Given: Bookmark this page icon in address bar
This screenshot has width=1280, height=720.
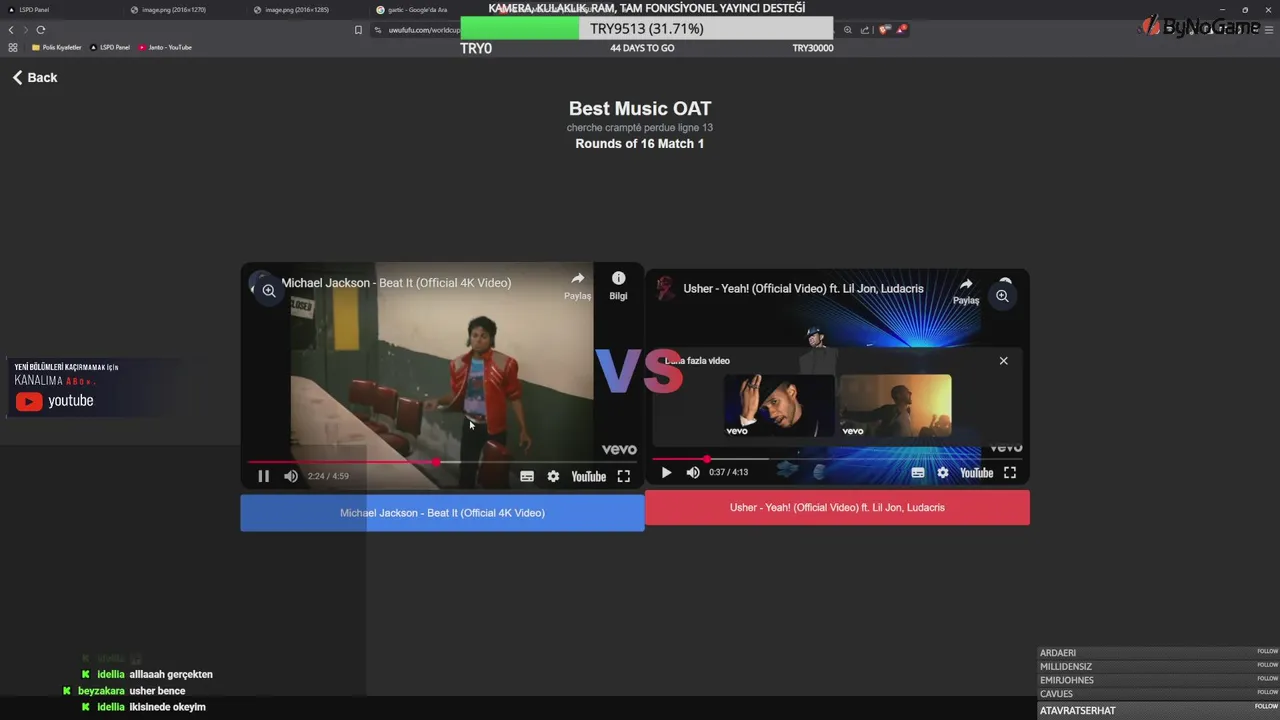Looking at the screenshot, I should (358, 30).
